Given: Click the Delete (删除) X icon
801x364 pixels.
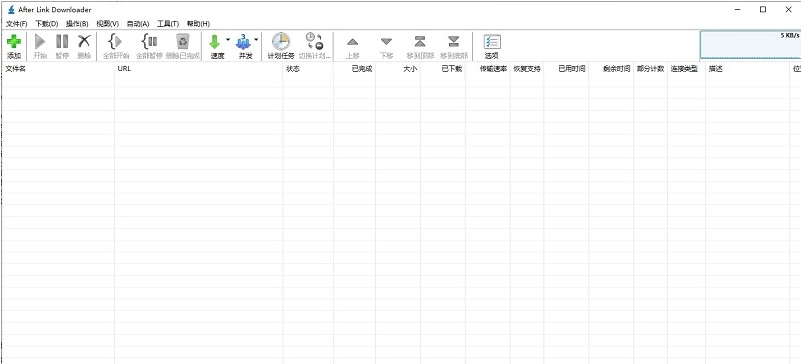Looking at the screenshot, I should 84,41.
